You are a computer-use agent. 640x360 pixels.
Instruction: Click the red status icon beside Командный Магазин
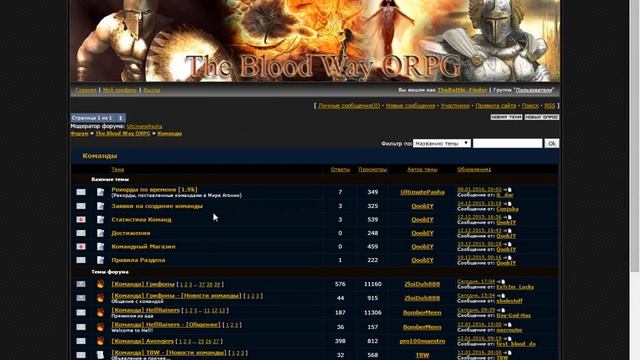coord(81,246)
